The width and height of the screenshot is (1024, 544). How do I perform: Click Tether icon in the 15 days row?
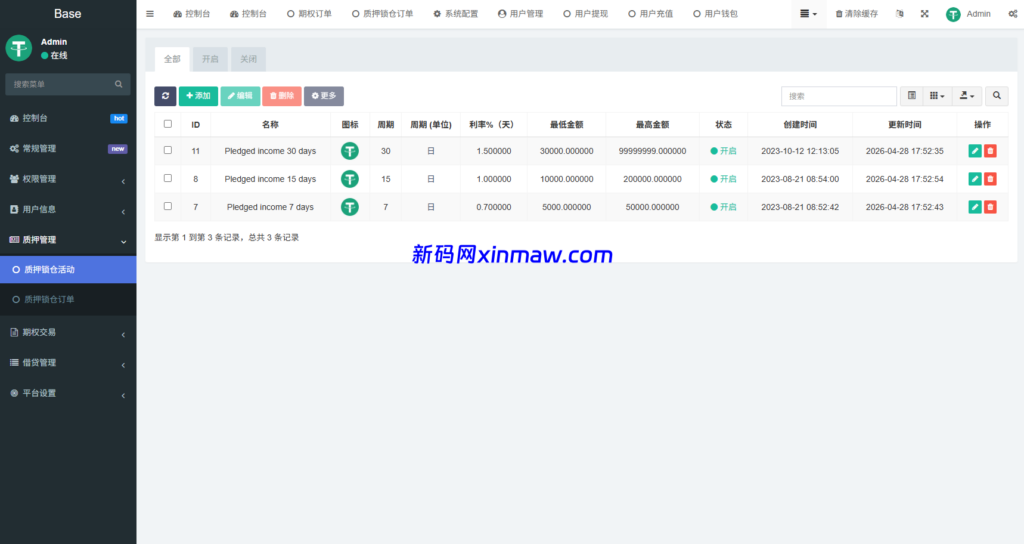(x=350, y=179)
